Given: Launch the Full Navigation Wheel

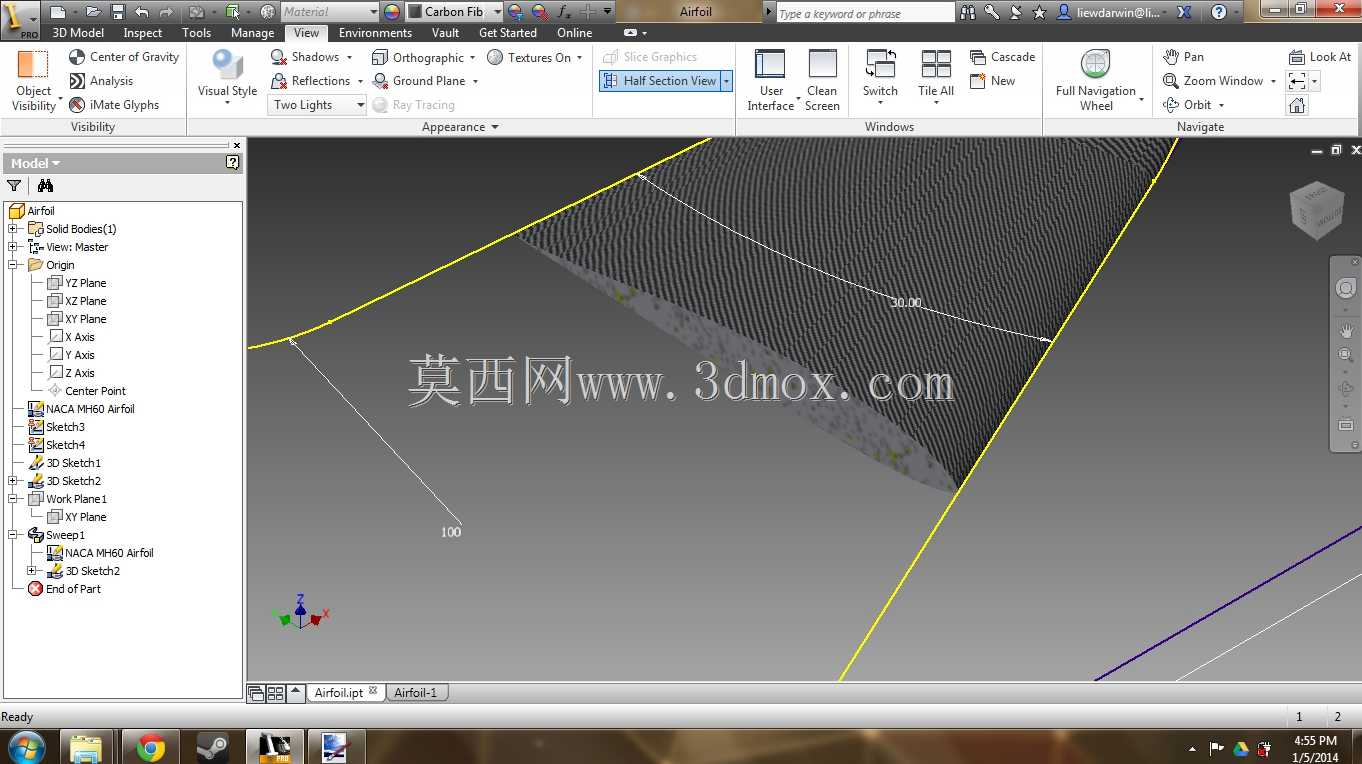Looking at the screenshot, I should 1096,80.
